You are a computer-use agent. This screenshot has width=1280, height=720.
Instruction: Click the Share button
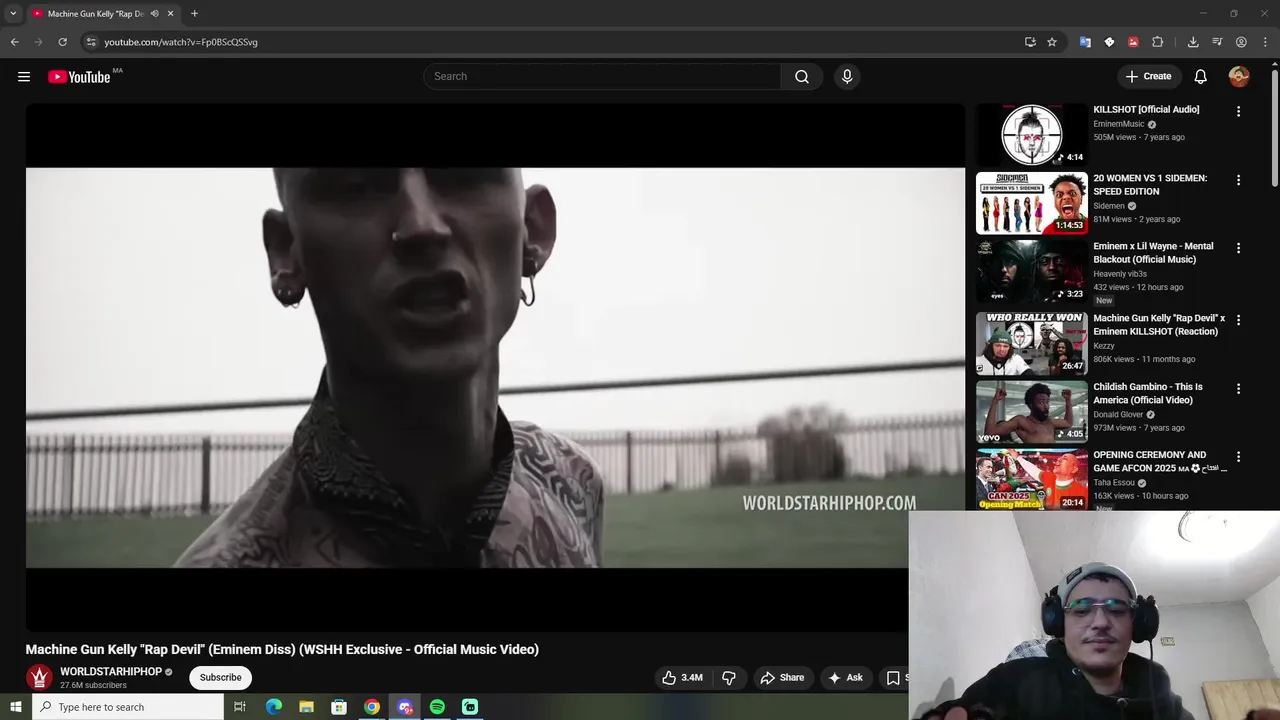pos(782,678)
